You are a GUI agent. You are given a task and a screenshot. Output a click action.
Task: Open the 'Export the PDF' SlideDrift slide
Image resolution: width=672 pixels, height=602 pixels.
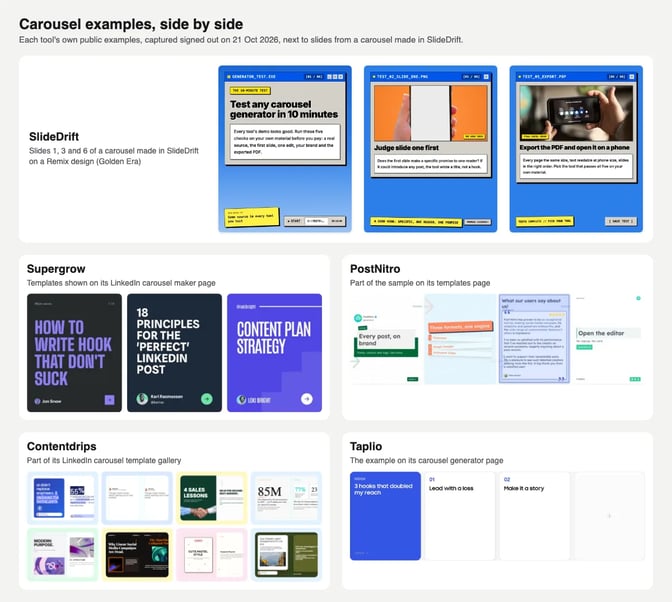click(x=576, y=149)
